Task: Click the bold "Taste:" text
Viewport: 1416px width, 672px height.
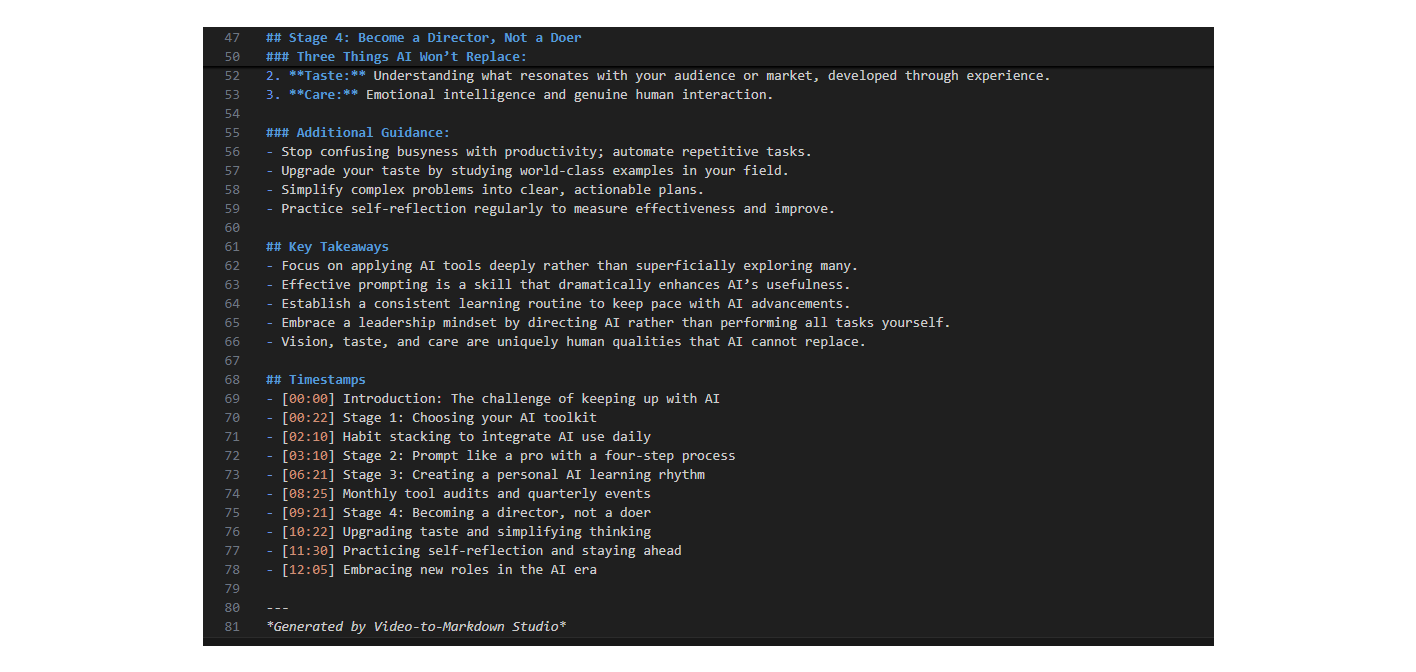Action: tap(327, 76)
